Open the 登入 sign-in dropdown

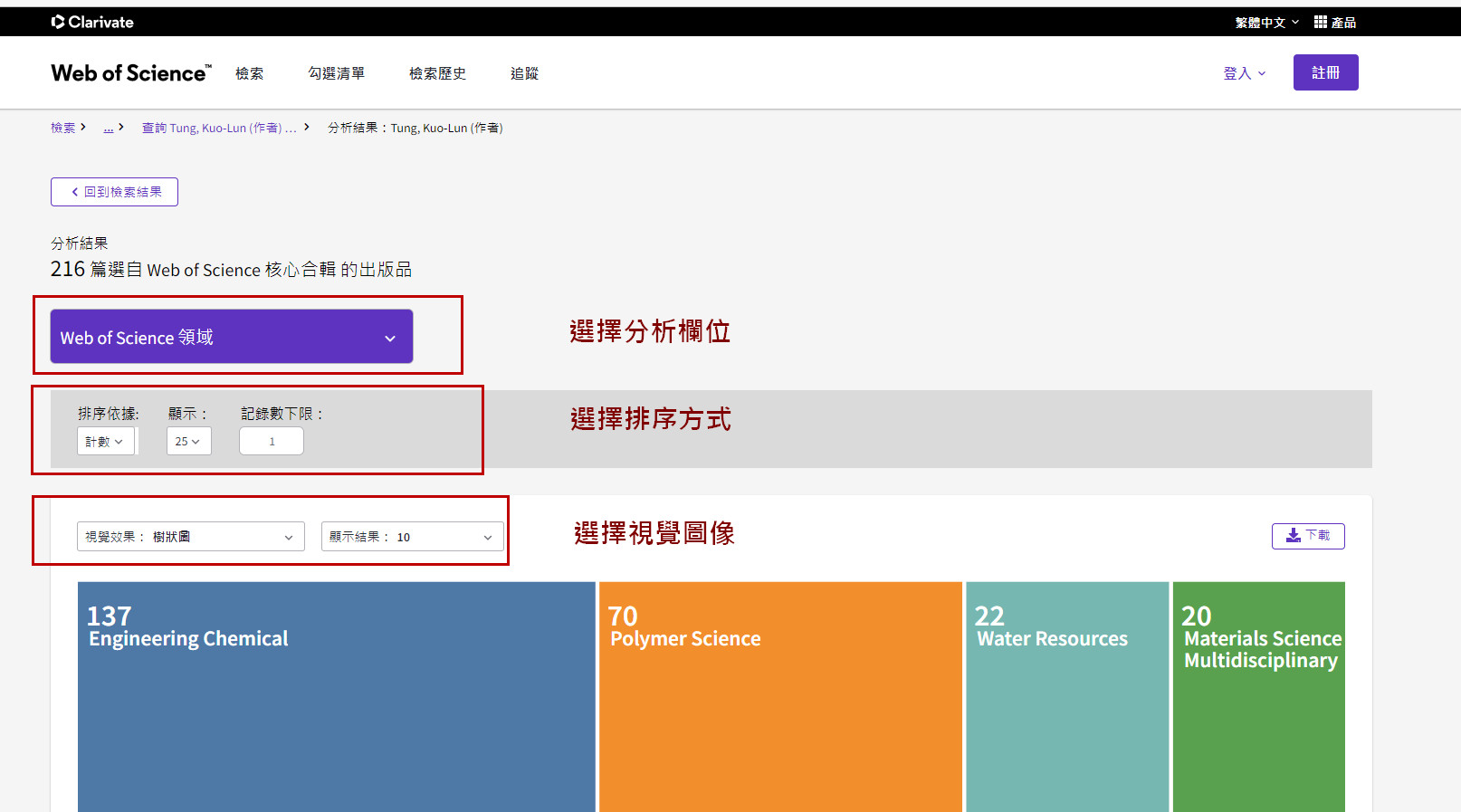1245,73
